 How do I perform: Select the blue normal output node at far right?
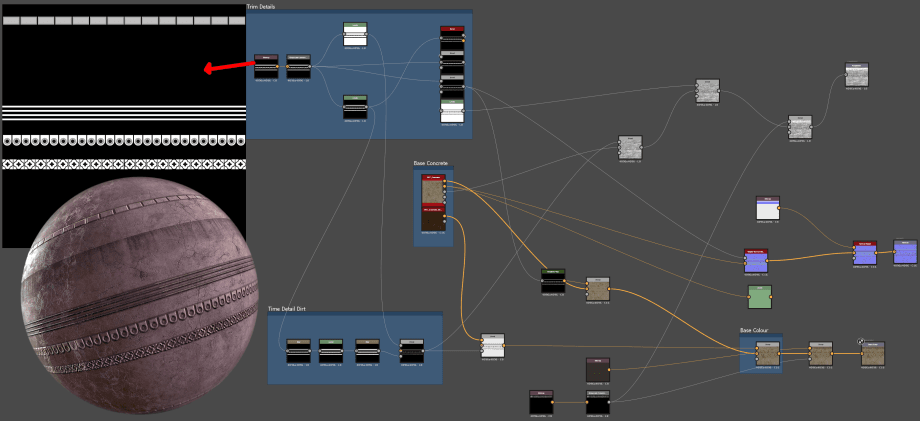point(905,252)
